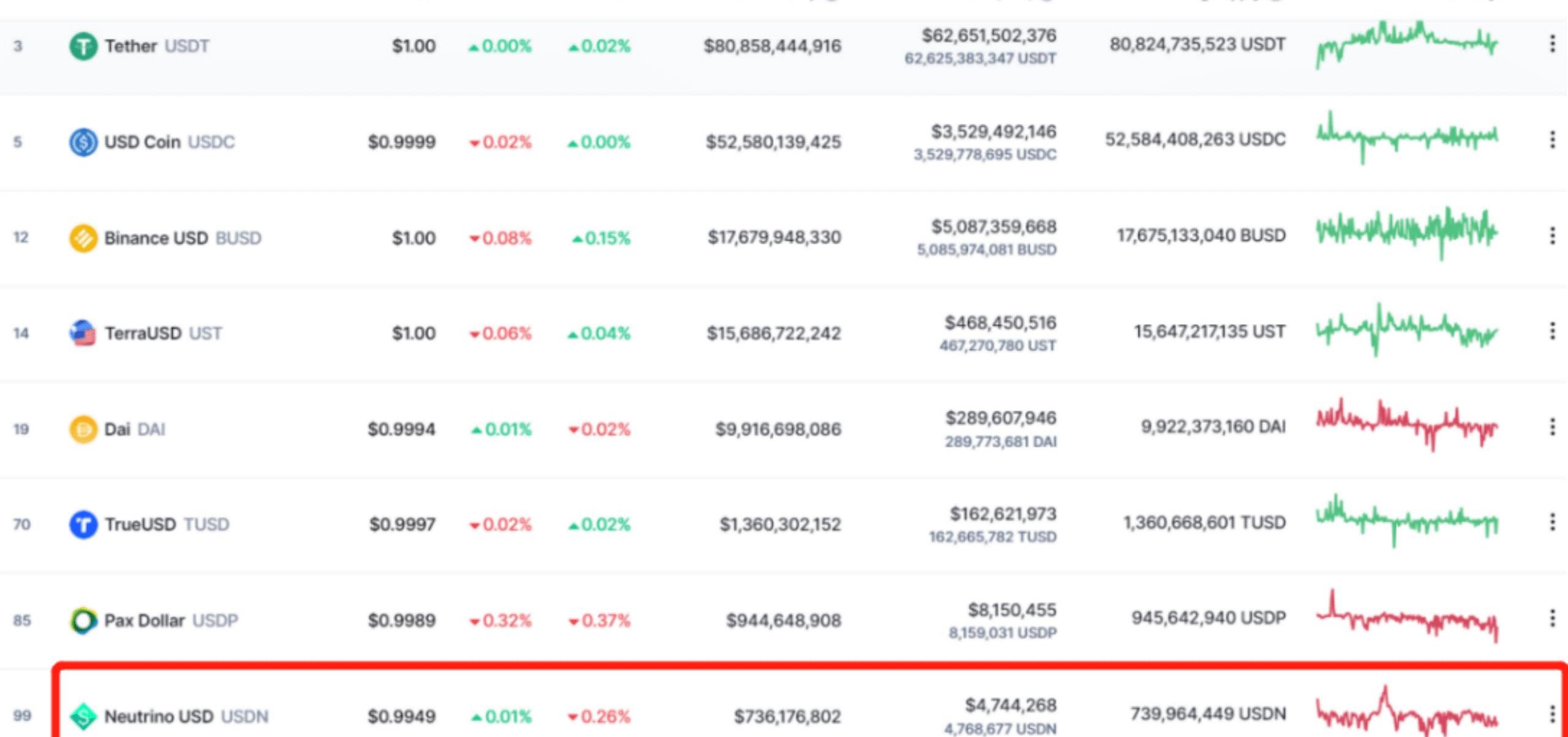The image size is (1568, 737).
Task: Click USD Coin's volume $3,529,492,146
Action: click(x=994, y=132)
